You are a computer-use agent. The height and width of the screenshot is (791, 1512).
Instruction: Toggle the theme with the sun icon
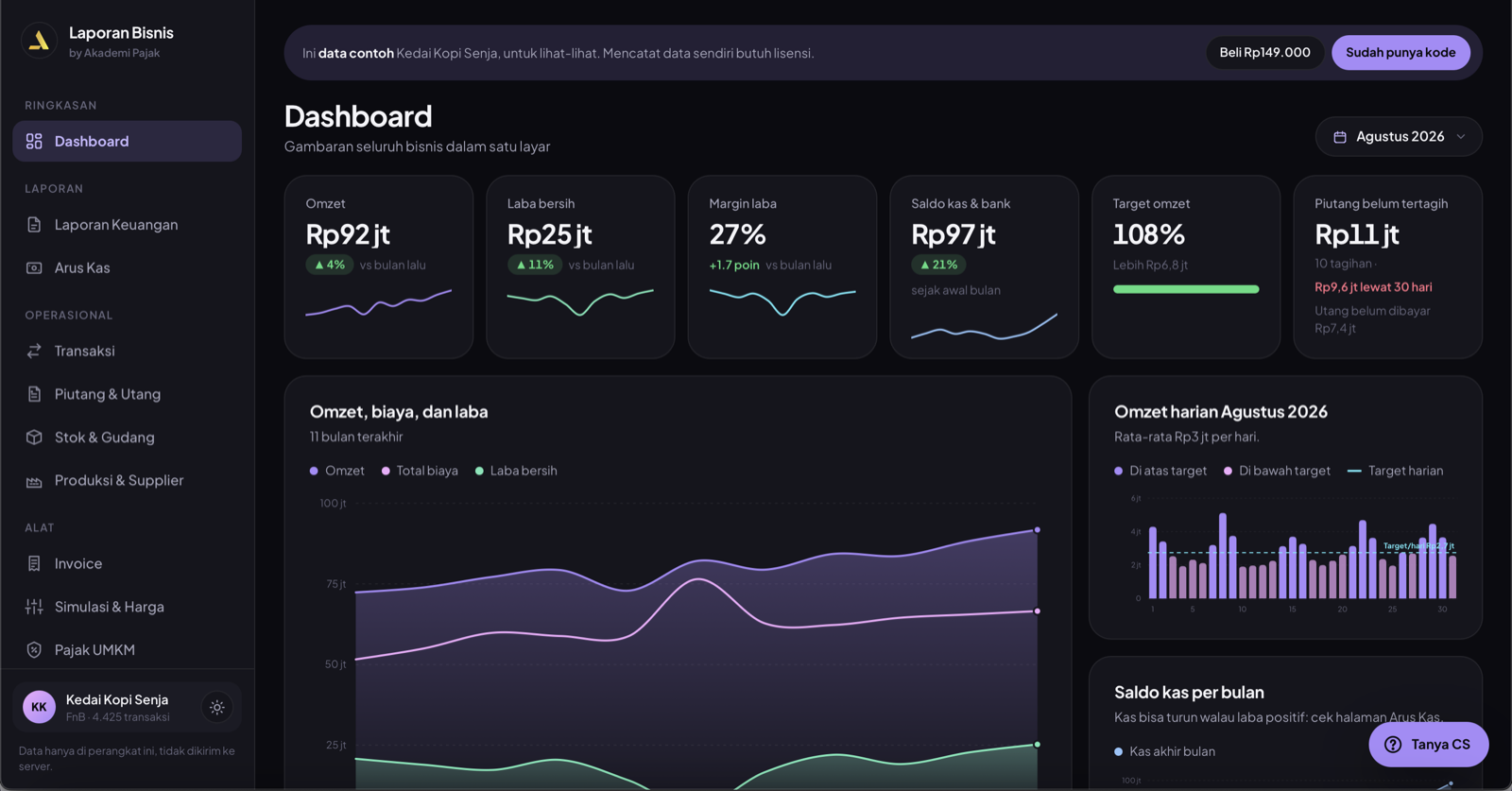[x=217, y=707]
